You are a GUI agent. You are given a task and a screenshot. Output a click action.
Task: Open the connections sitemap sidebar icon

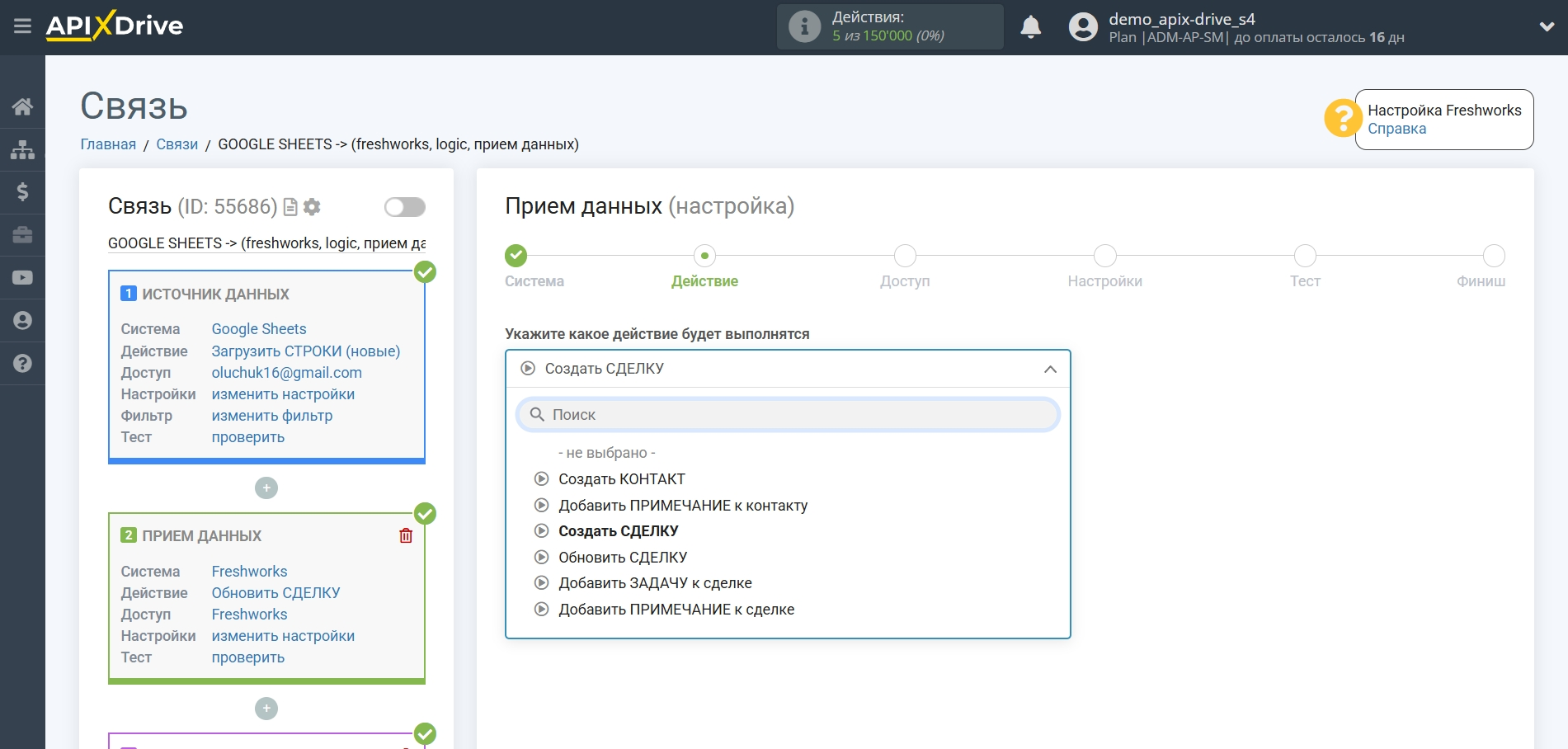click(x=22, y=149)
